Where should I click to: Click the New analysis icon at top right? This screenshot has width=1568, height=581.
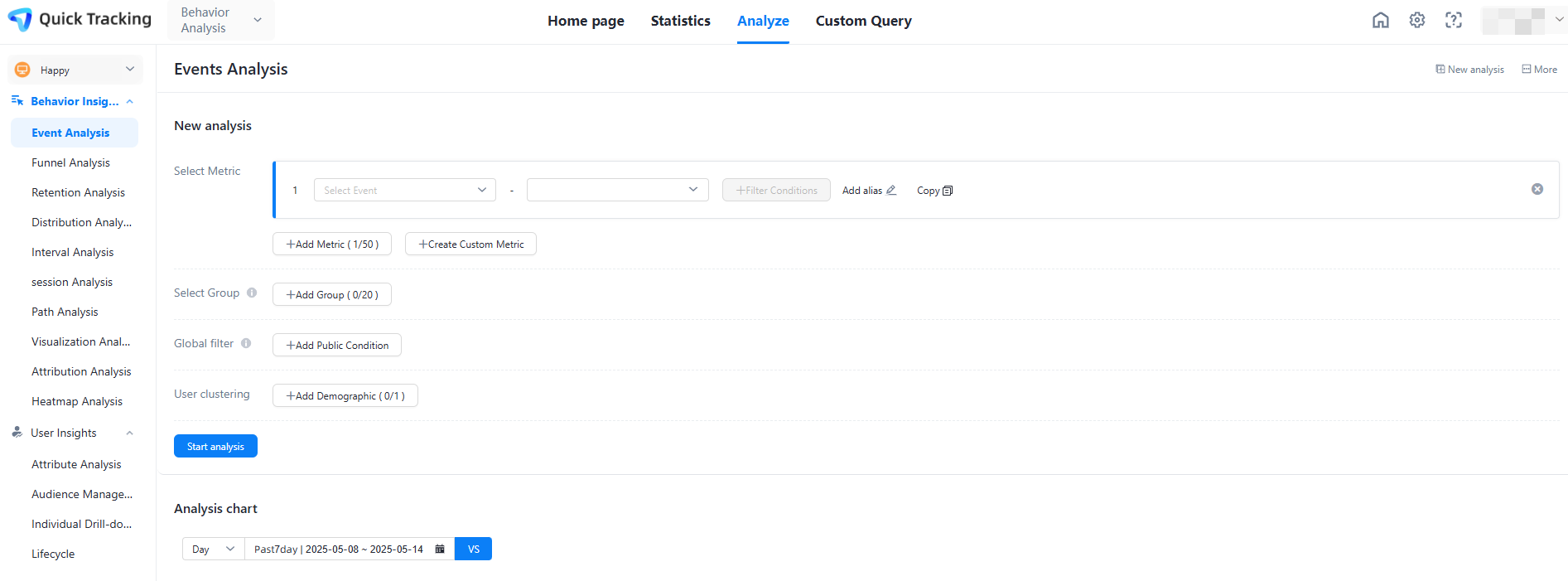pyautogui.click(x=1440, y=70)
